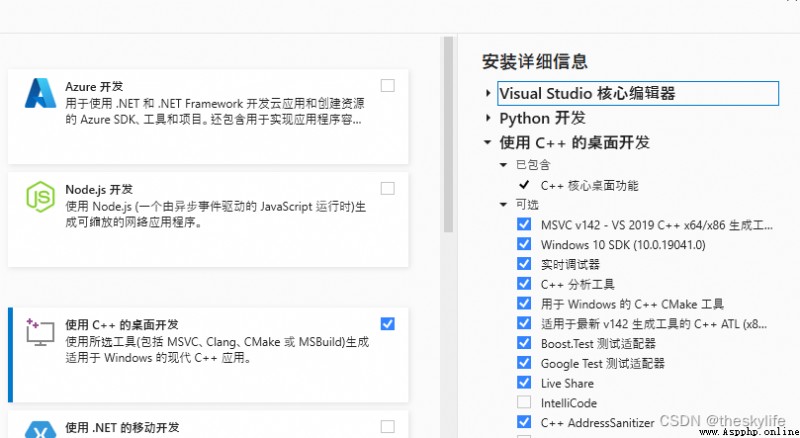Image resolution: width=800 pixels, height=438 pixels.
Task: Enable the 使用 .NET 的移动开发 workload checkbox
Action: coord(388,427)
